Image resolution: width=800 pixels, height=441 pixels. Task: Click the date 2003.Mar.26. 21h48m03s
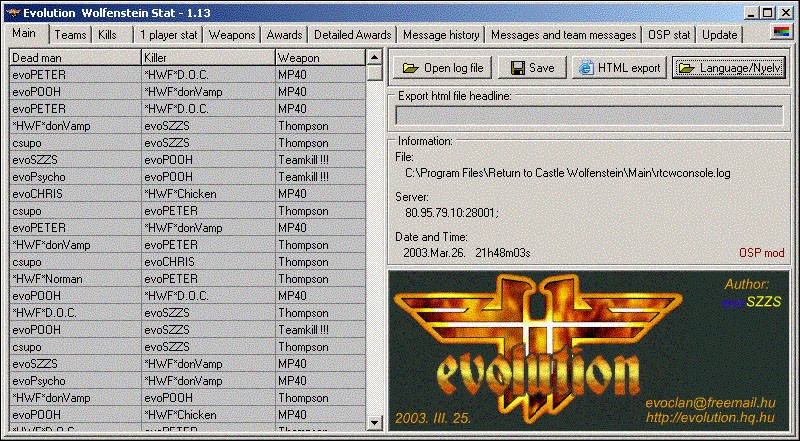coord(468,252)
